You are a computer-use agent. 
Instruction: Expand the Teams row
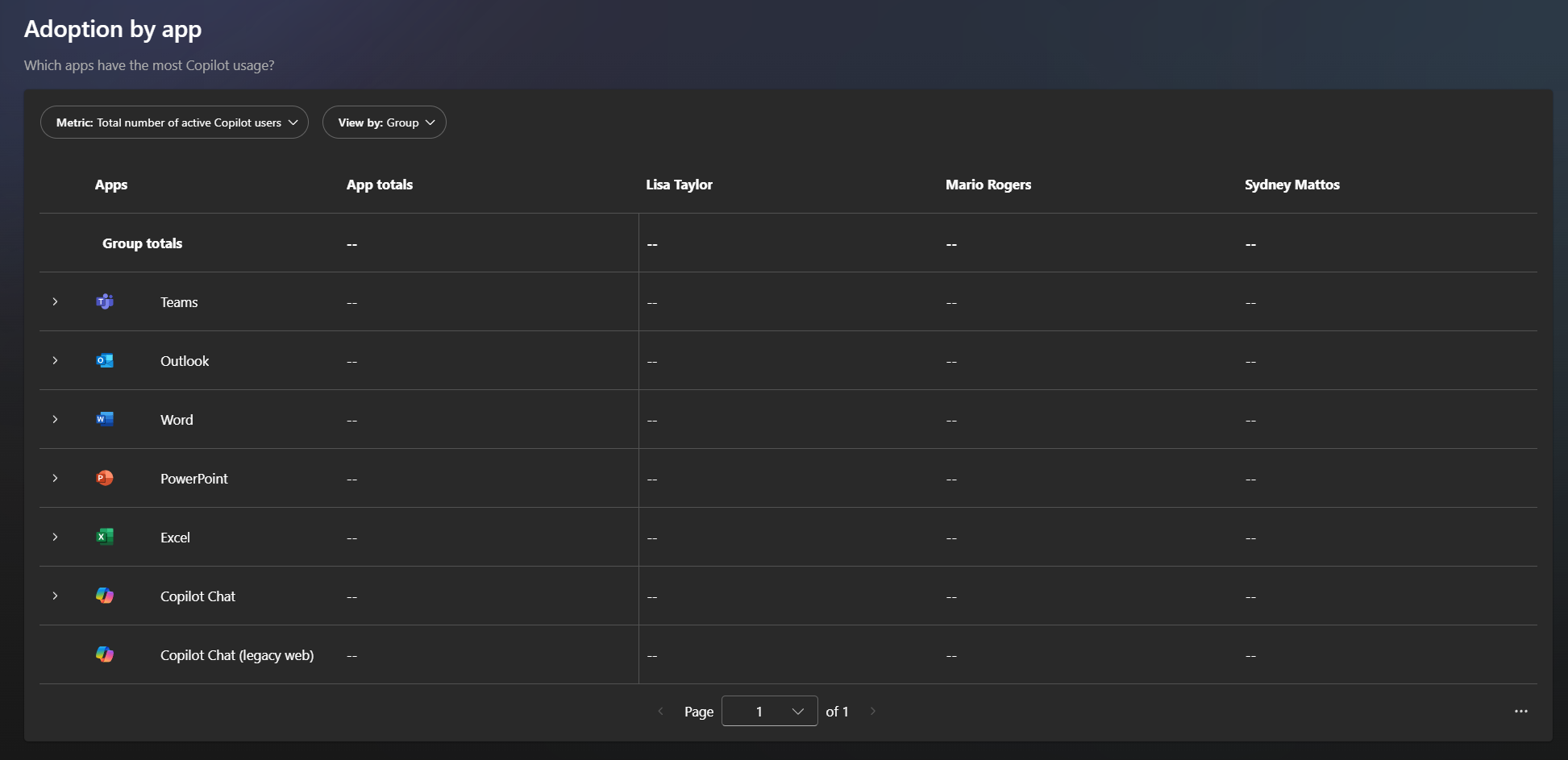click(55, 301)
